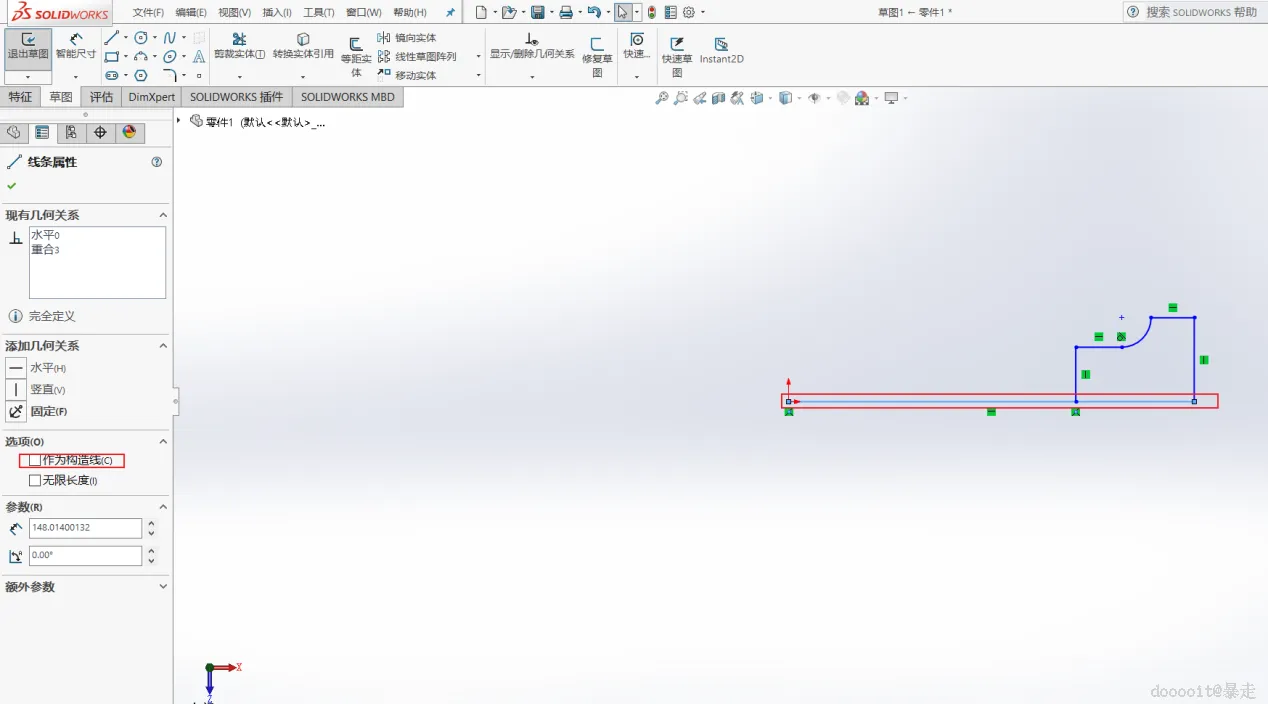The width and height of the screenshot is (1268, 704).
Task: Select the Polygon sketch tool
Action: click(141, 75)
